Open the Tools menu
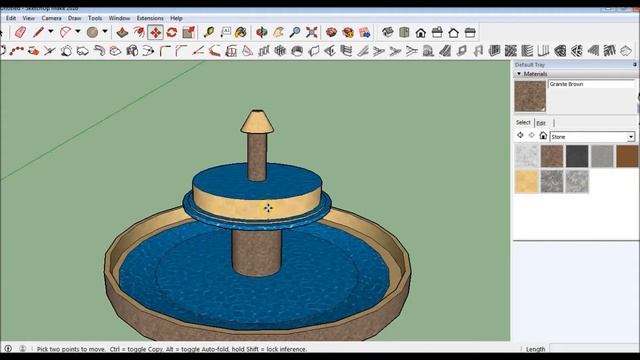The height and width of the screenshot is (360, 640). click(x=95, y=18)
